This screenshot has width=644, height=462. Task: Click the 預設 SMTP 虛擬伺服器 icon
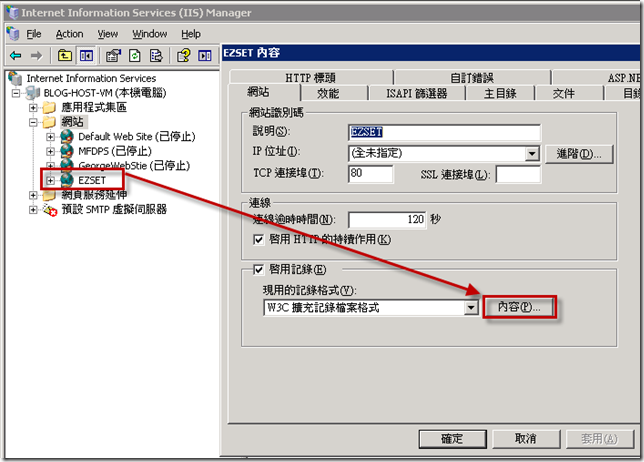pos(50,210)
